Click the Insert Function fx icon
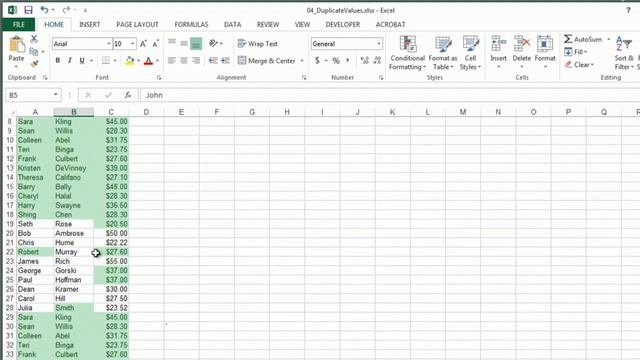 (128, 95)
